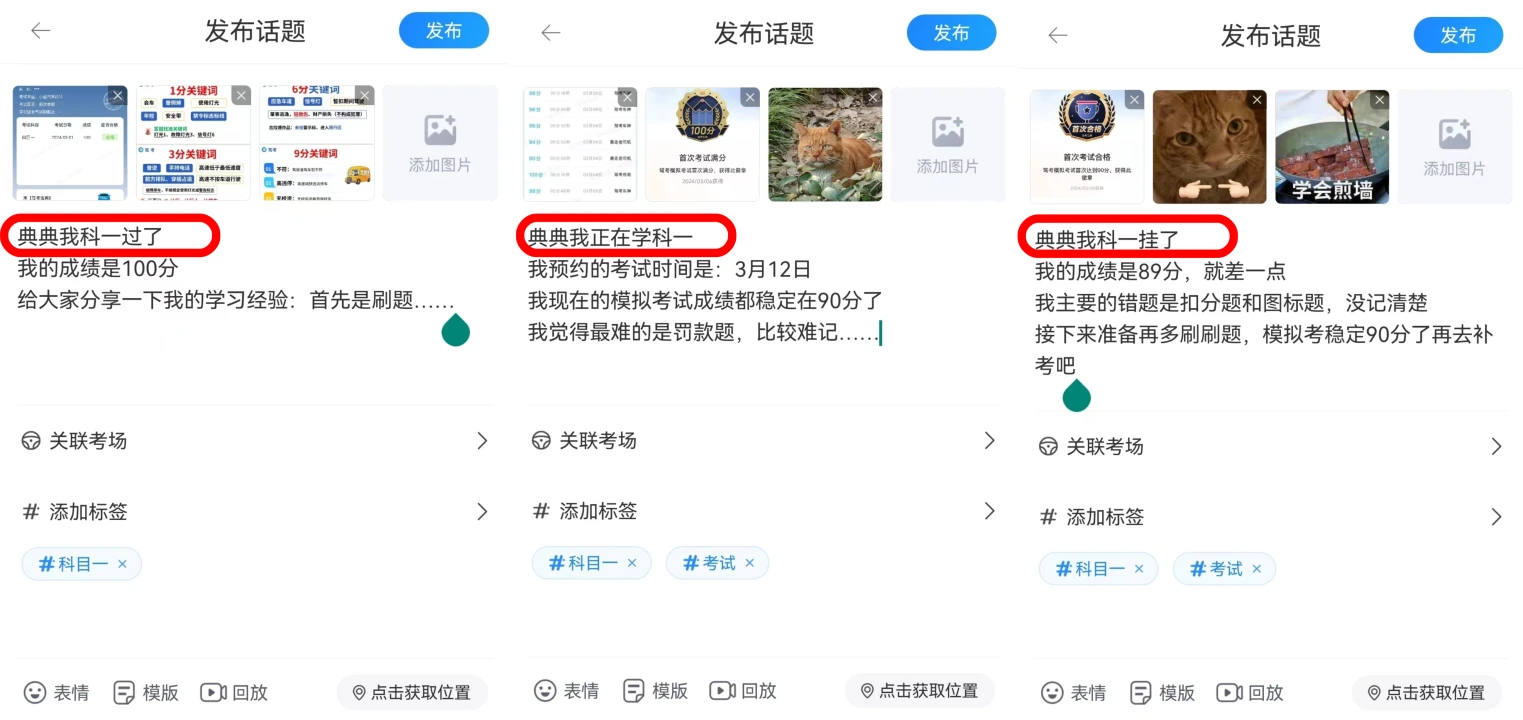Remove the #科目一 tag in left screen
This screenshot has width=1523, height=720.
122,564
